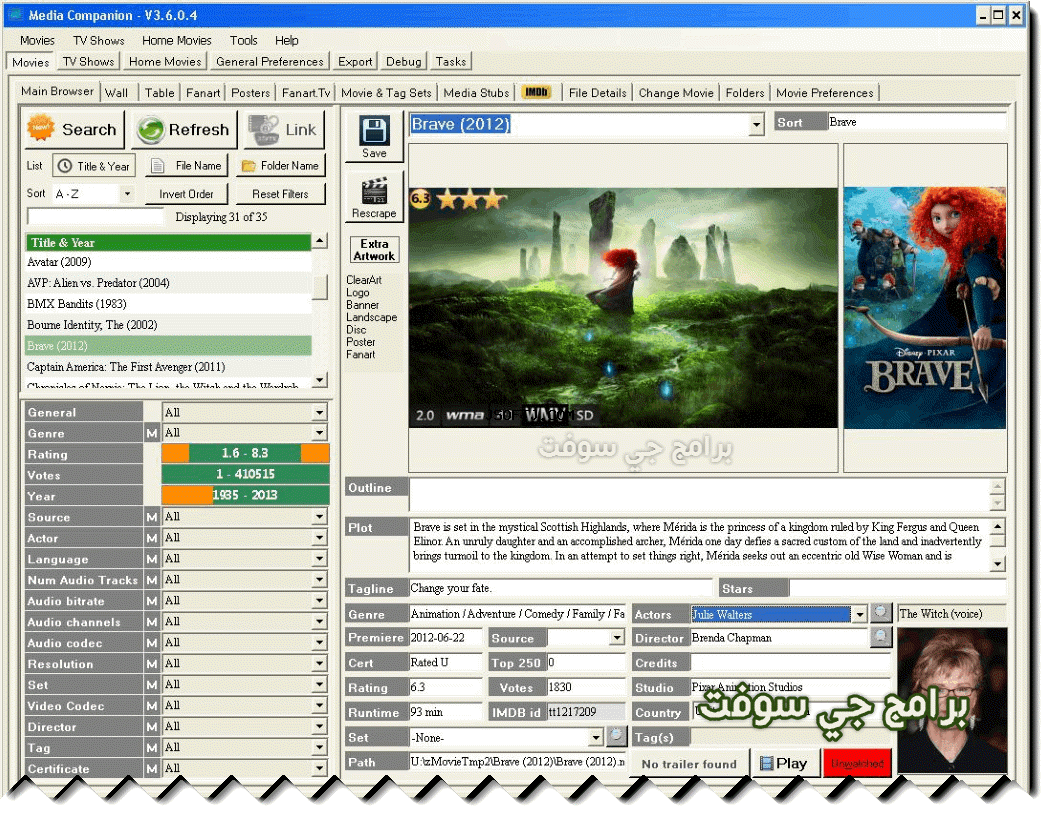Viewport: 1060px width, 830px height.
Task: Open the movie title Brave (2012) dropdown
Action: (x=756, y=124)
